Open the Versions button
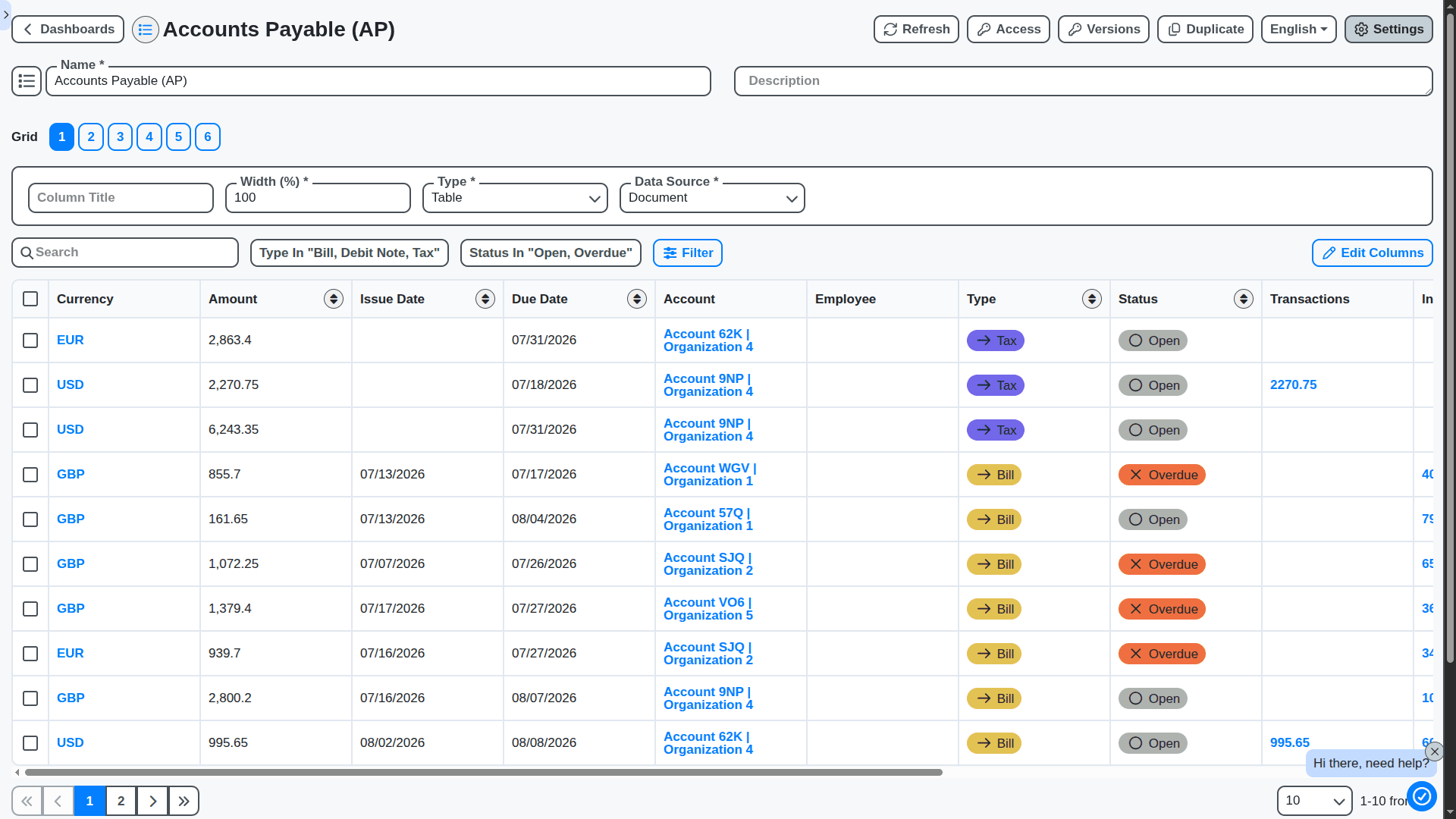This screenshot has height=819, width=1456. (x=1103, y=30)
